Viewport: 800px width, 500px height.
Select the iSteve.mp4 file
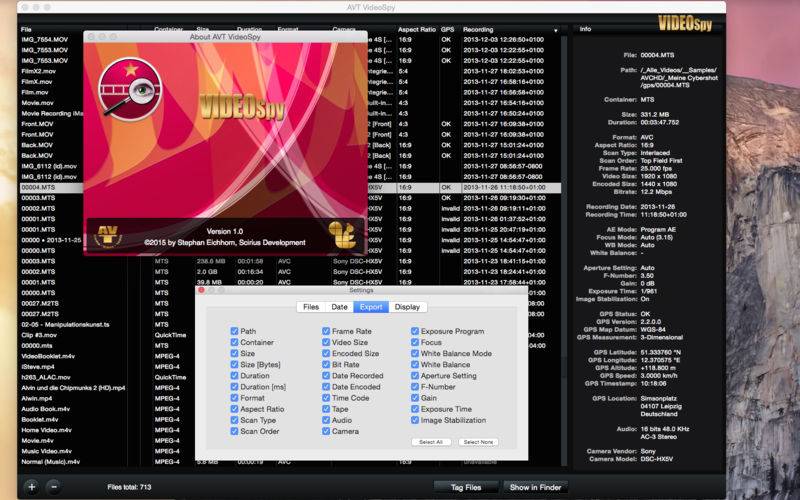point(38,366)
